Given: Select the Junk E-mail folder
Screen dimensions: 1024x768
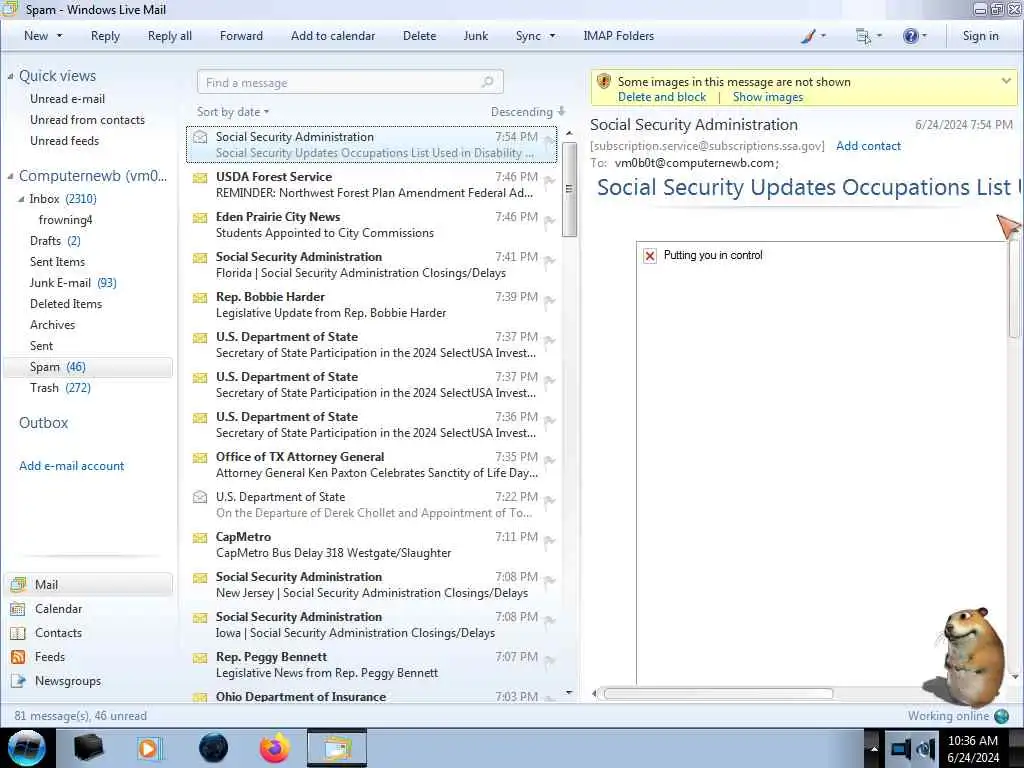Looking at the screenshot, I should point(72,283).
